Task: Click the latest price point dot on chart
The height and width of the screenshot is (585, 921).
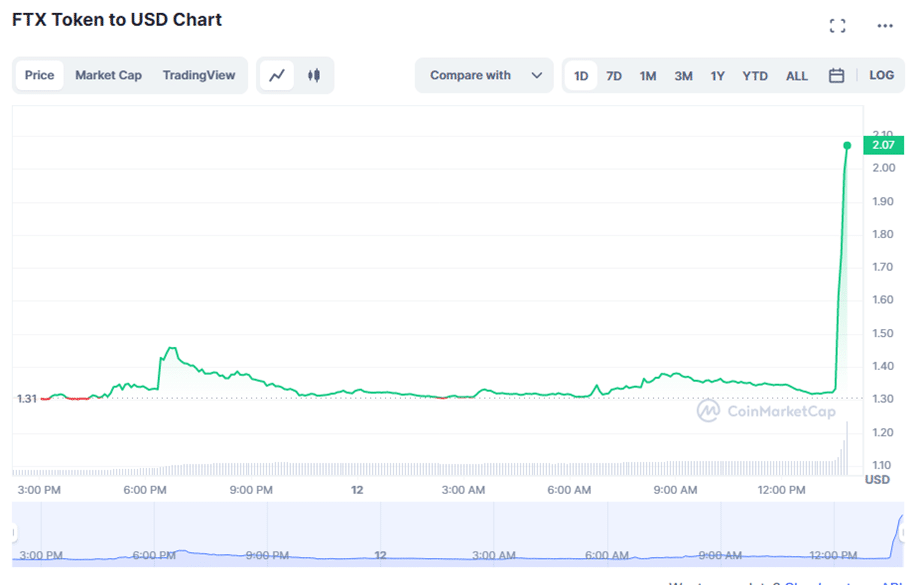Action: click(x=847, y=145)
